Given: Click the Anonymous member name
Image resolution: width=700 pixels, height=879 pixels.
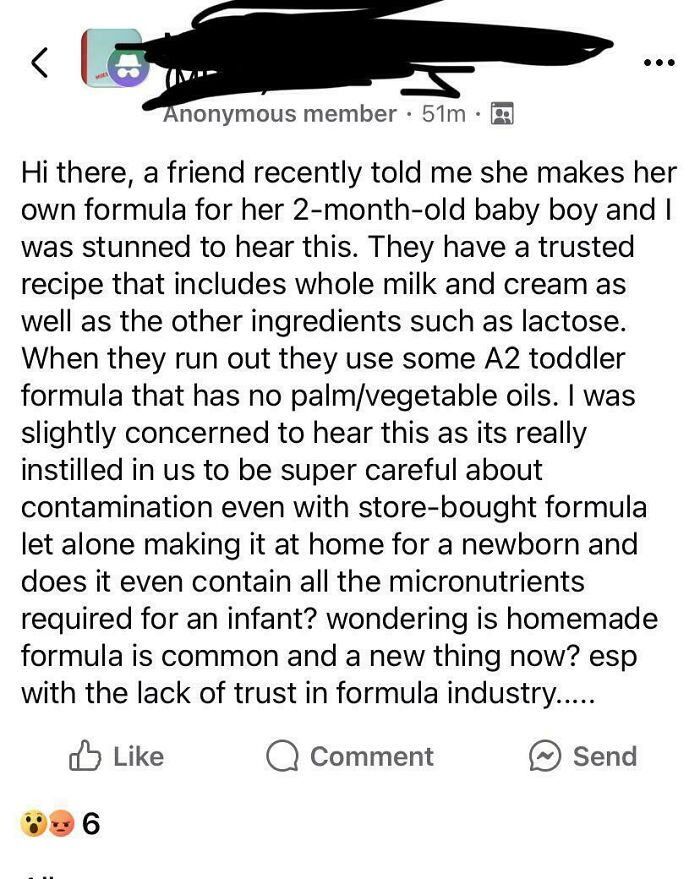Looking at the screenshot, I should tap(276, 113).
